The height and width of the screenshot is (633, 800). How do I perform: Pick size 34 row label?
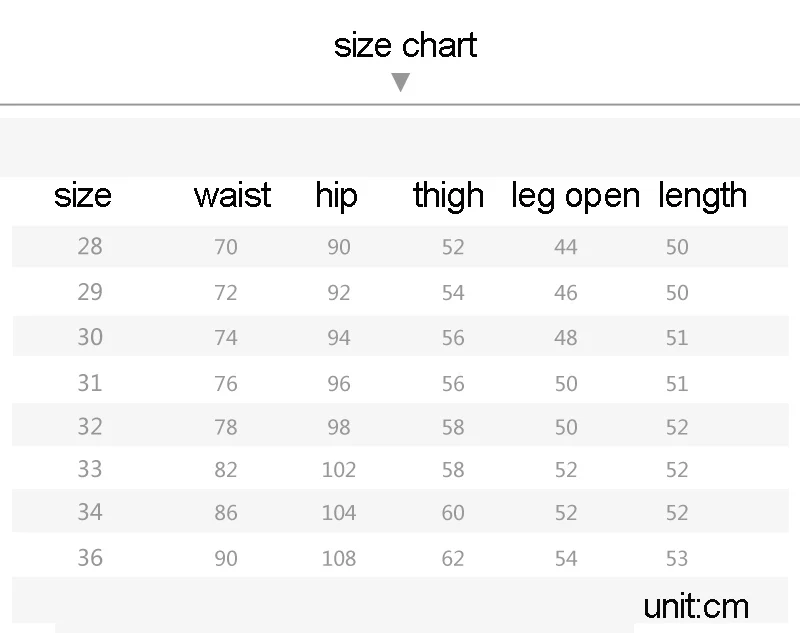click(90, 512)
